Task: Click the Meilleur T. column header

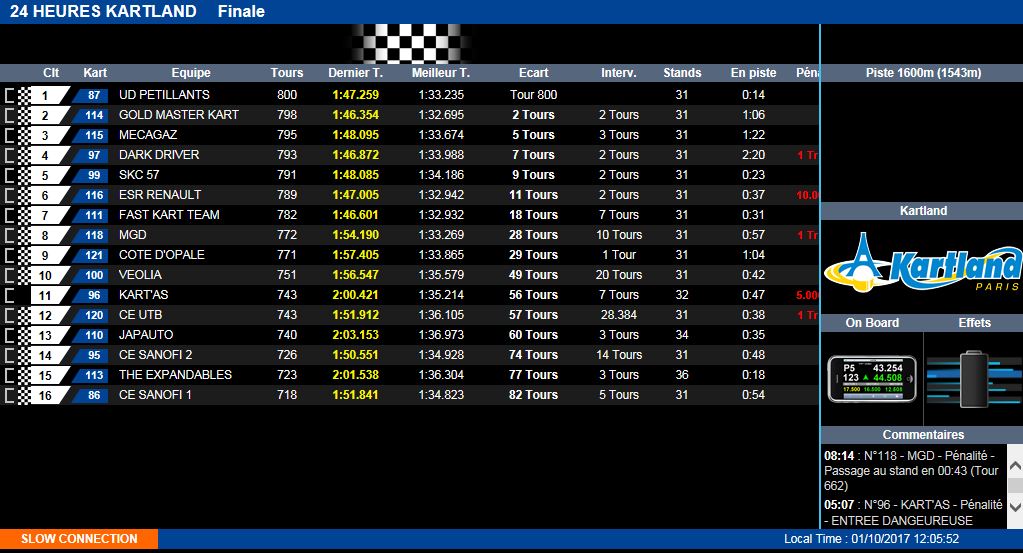Action: (x=440, y=73)
